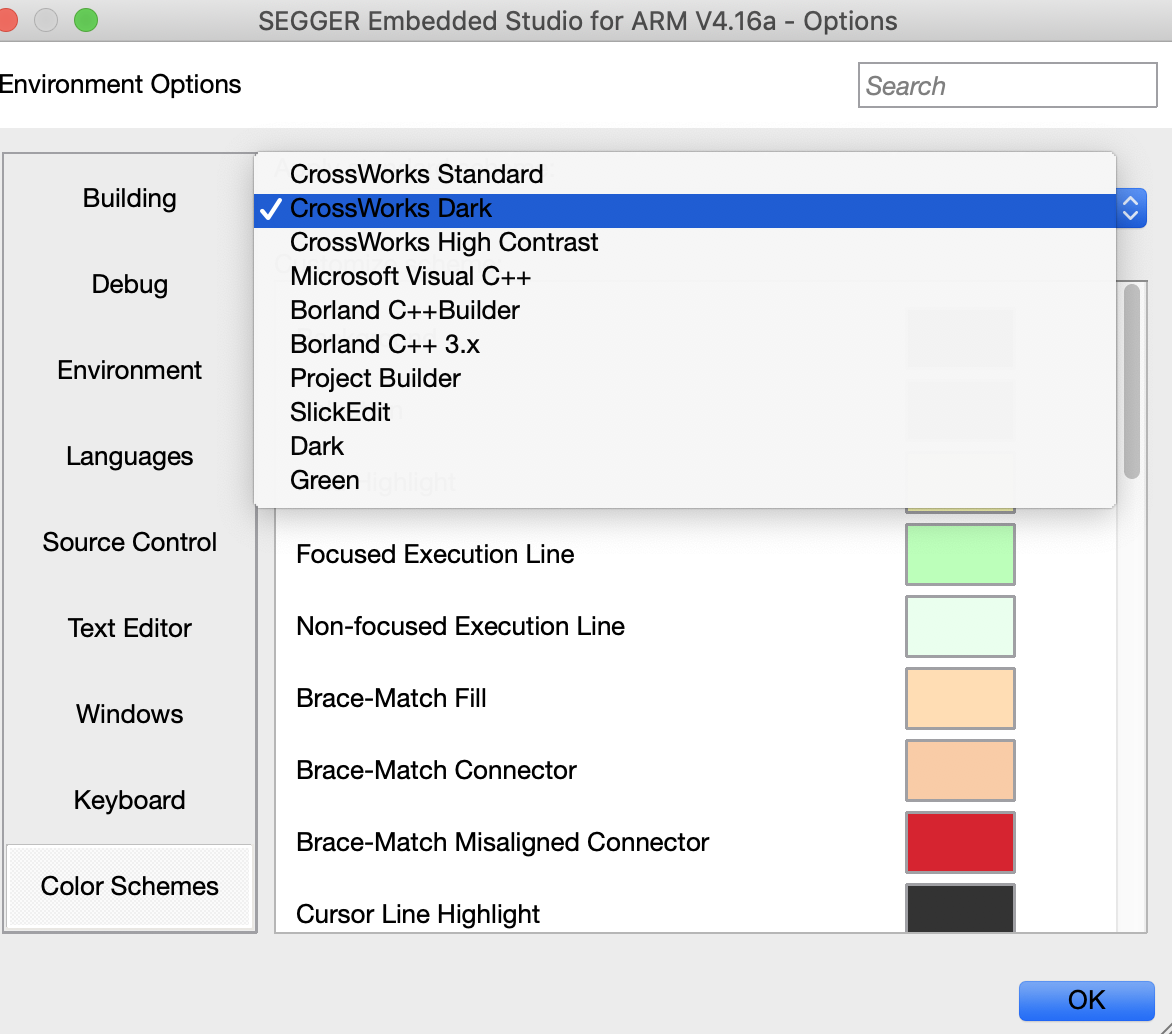
Task: Open the Debug options category
Action: coord(129,284)
